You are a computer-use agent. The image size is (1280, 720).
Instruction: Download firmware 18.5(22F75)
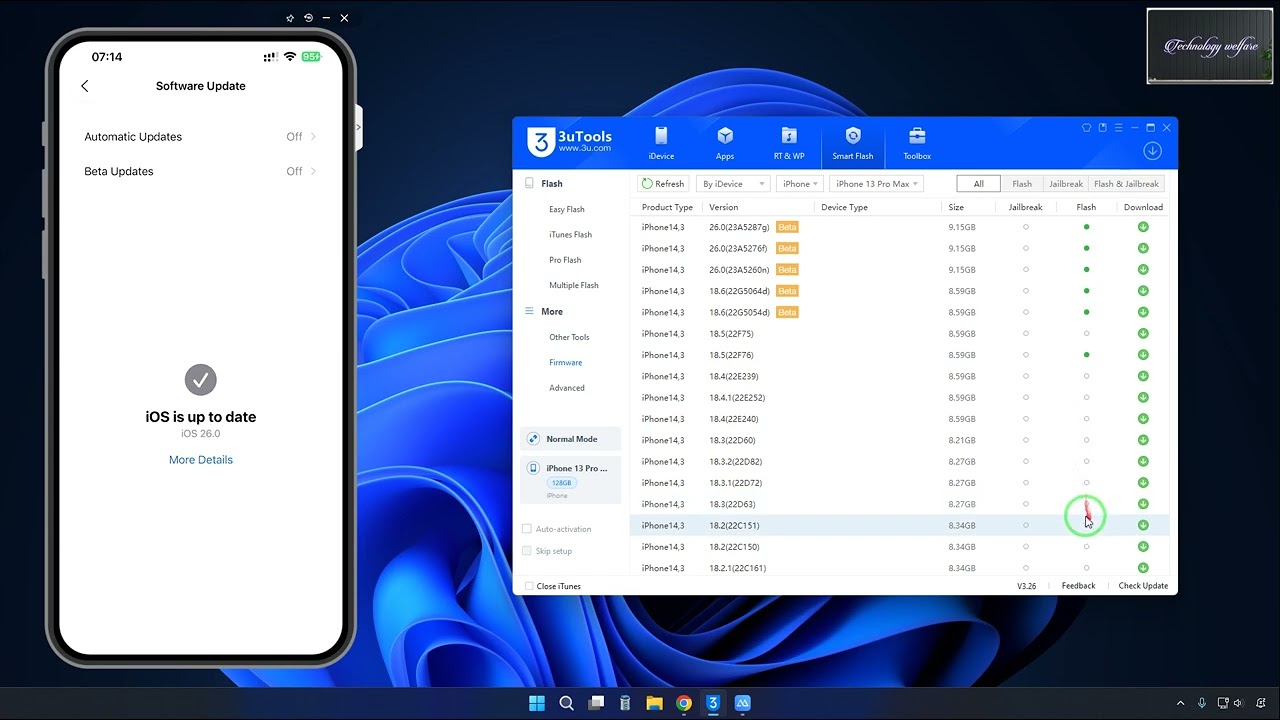pos(1143,334)
